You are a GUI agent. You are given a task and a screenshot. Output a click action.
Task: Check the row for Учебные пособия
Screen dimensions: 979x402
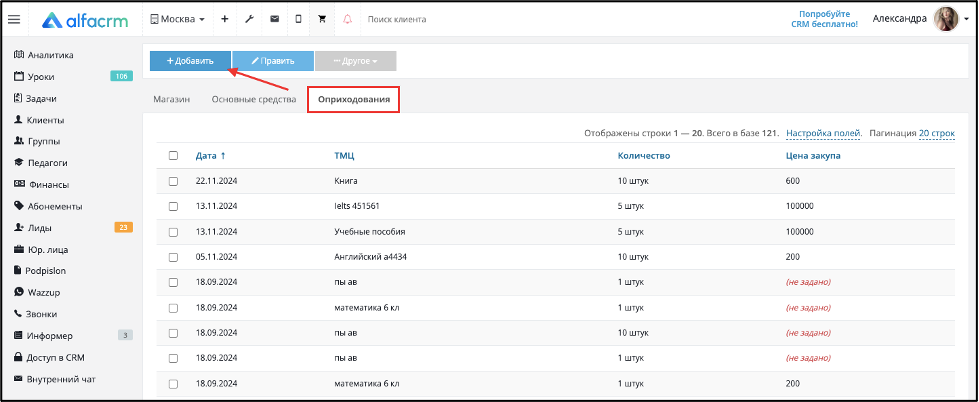tap(174, 232)
